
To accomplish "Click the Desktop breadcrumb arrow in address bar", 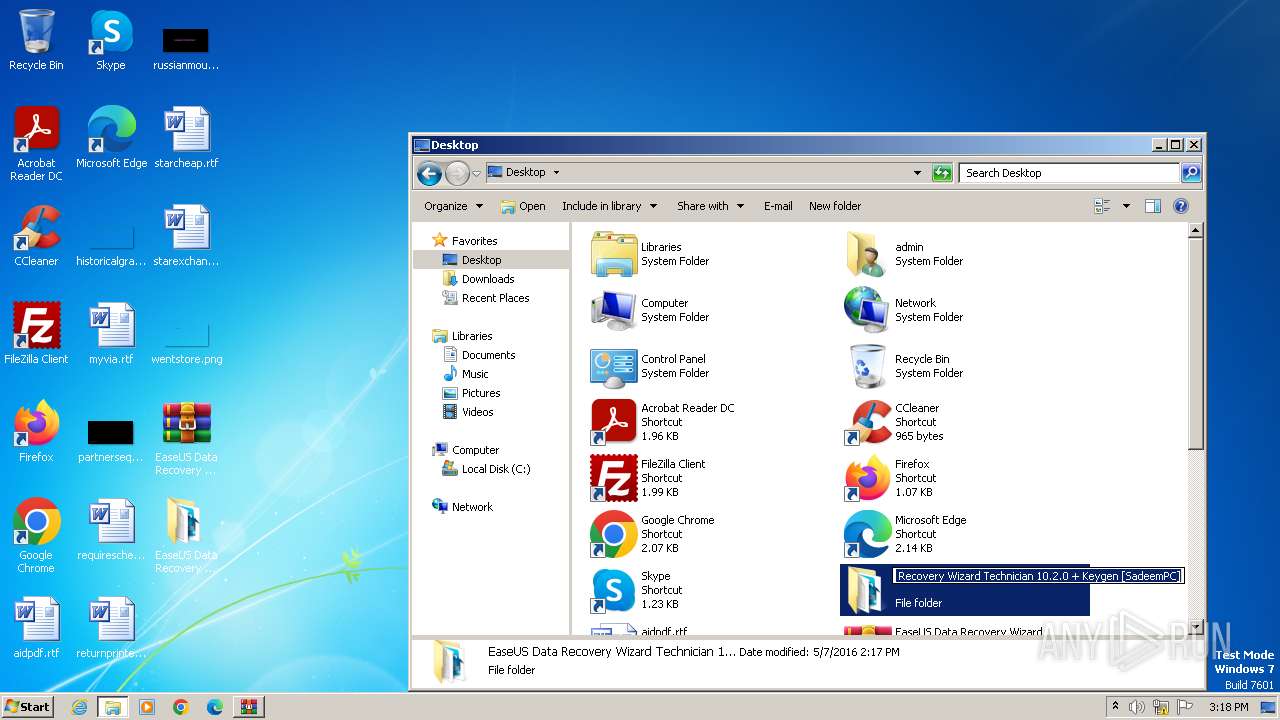I will click(556, 173).
